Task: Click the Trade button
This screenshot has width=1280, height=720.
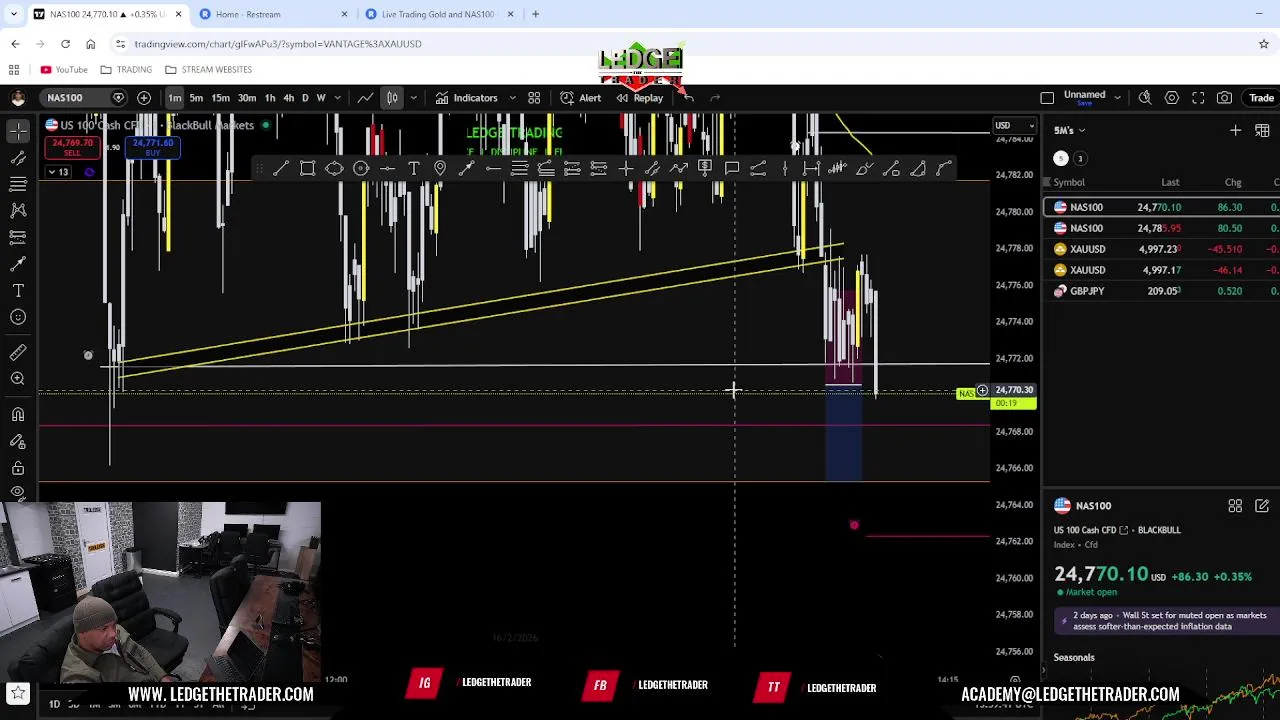Action: [1260, 98]
